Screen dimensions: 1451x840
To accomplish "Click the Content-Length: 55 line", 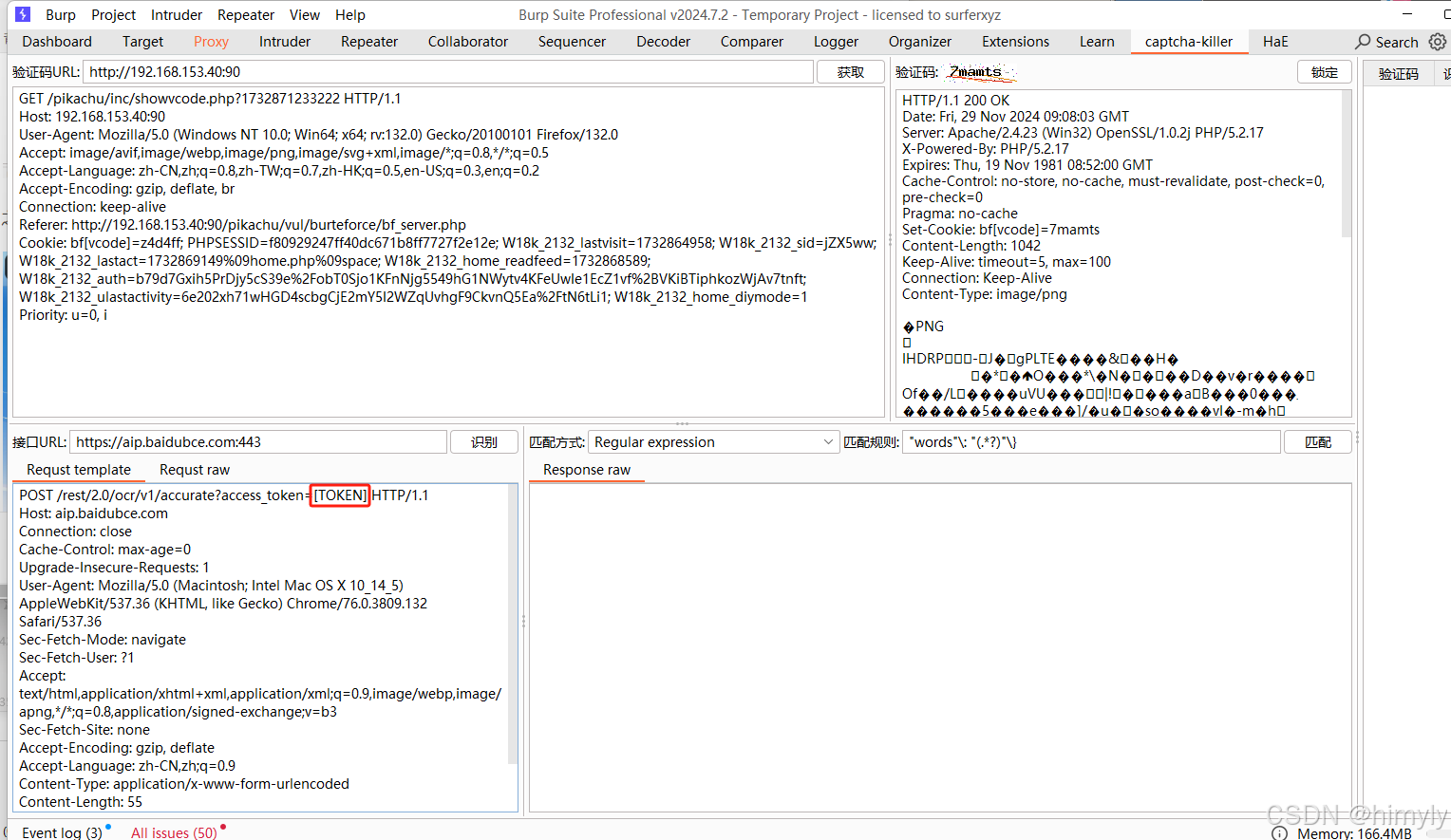I will 81,802.
